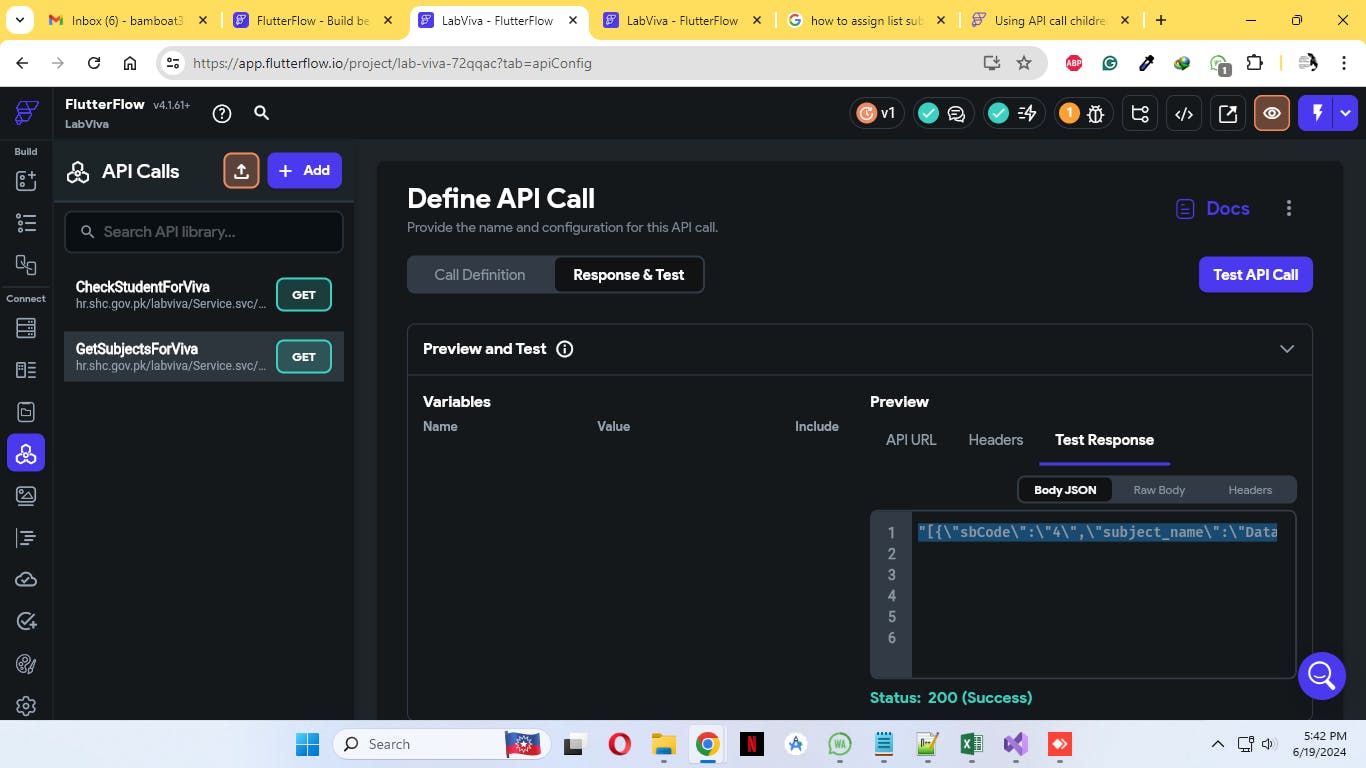
Task: Open the Firestore database sidebar icon
Action: pos(26,328)
